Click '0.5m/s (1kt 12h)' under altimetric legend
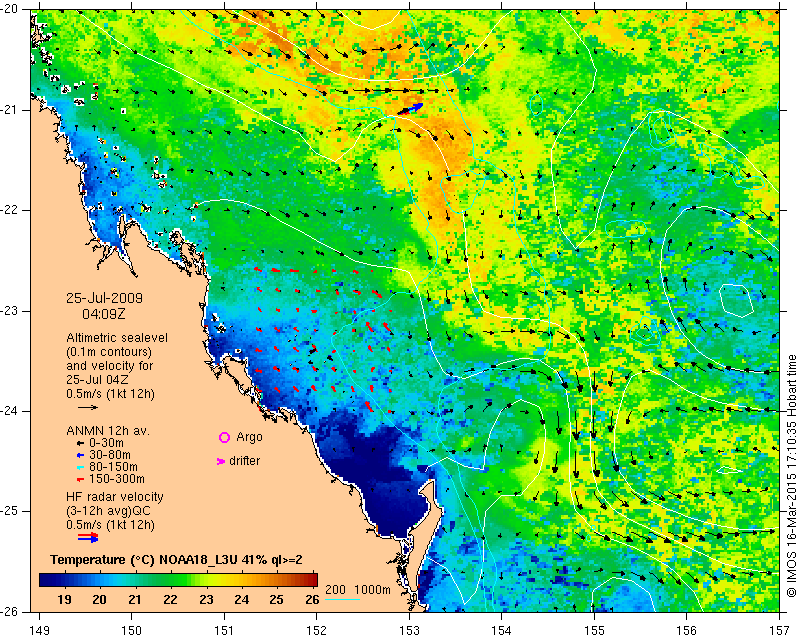 click(x=110, y=393)
